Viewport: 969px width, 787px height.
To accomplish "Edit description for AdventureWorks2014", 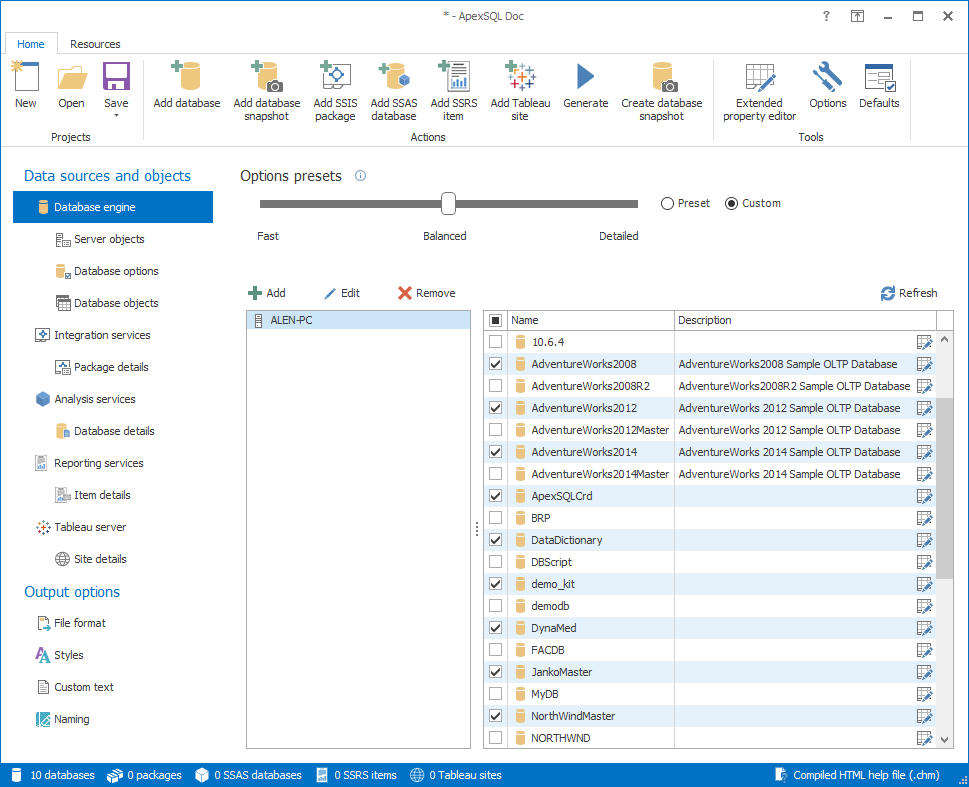I will (925, 452).
